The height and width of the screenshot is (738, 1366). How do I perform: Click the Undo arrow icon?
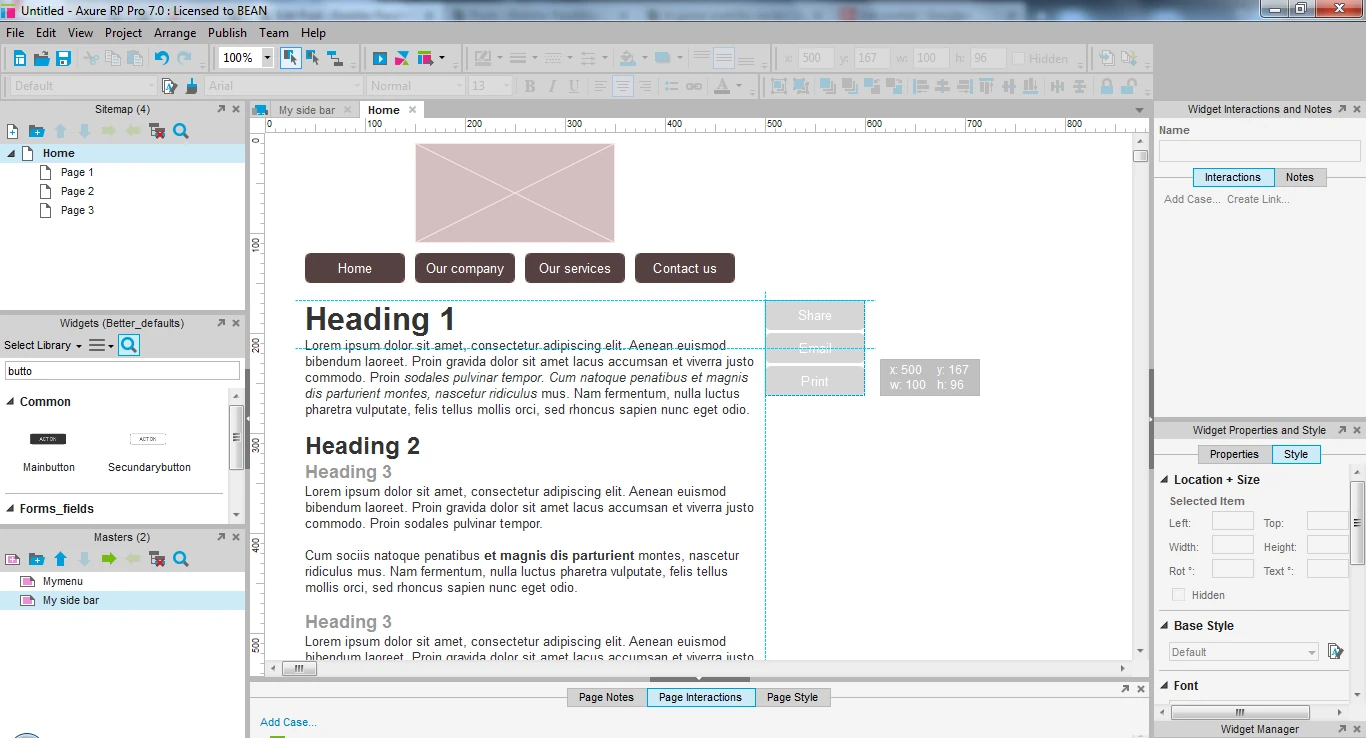(161, 58)
